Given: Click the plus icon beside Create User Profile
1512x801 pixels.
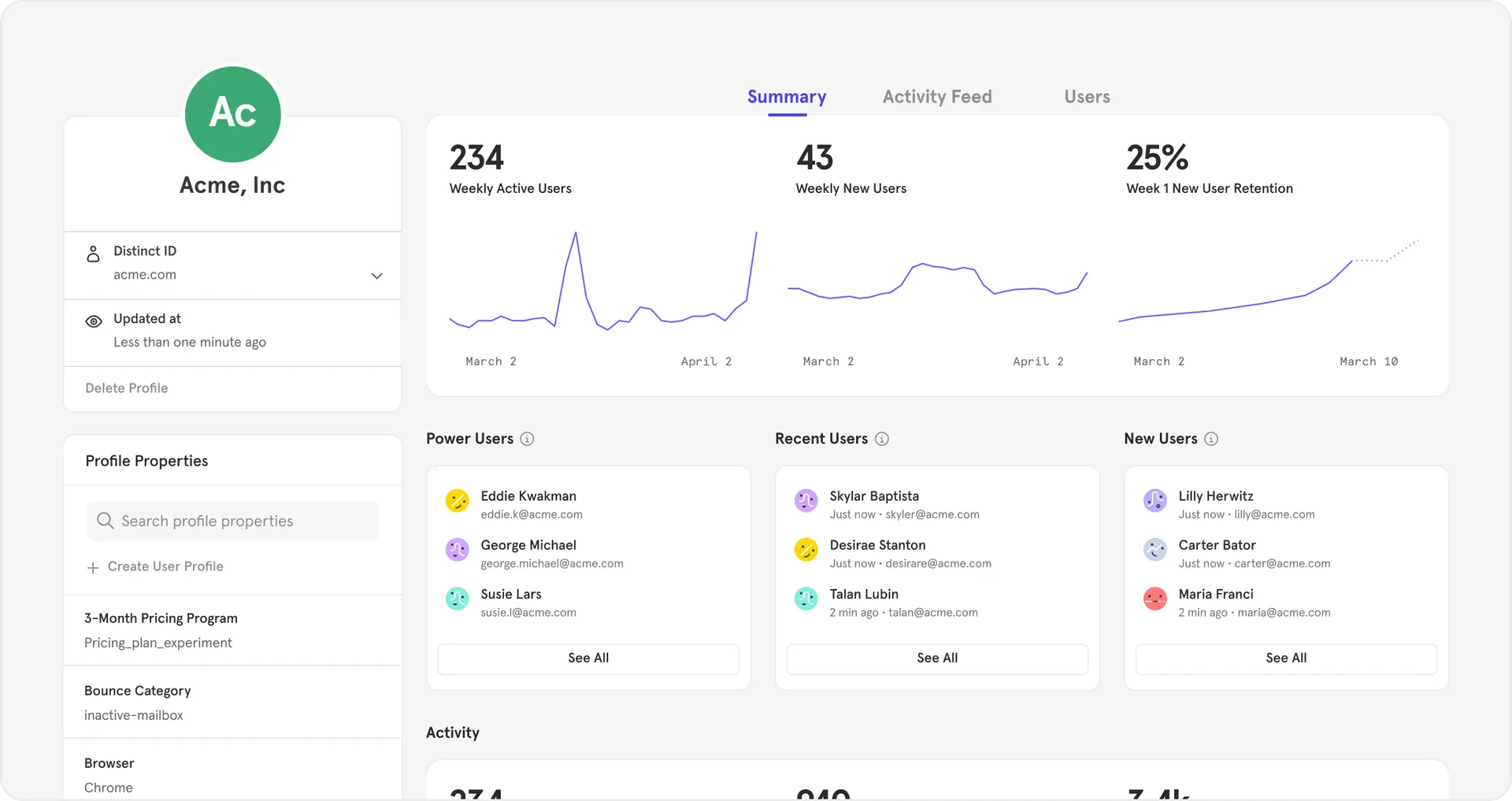Looking at the screenshot, I should click(94, 566).
